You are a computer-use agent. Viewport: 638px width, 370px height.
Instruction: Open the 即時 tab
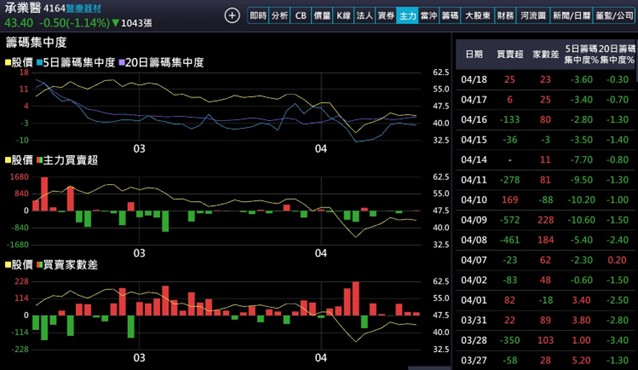click(x=258, y=15)
